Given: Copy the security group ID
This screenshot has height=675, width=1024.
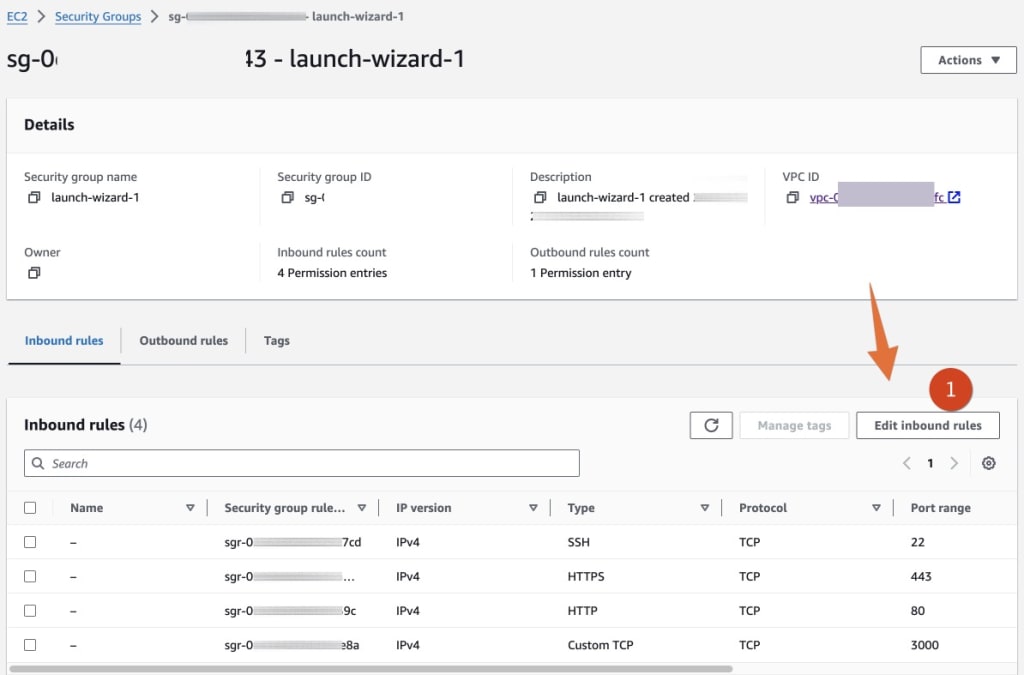Looking at the screenshot, I should pyautogui.click(x=287, y=197).
